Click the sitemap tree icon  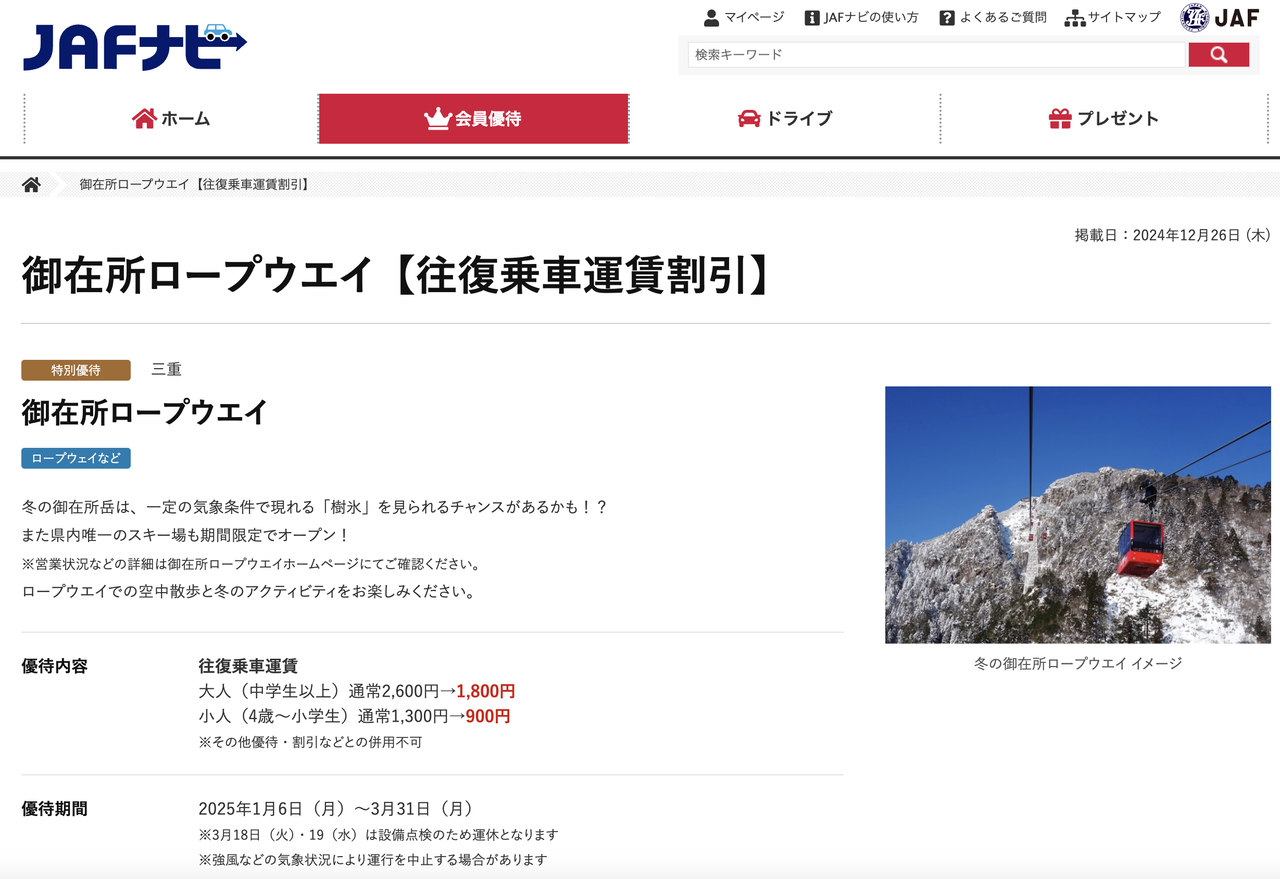pyautogui.click(x=1075, y=18)
